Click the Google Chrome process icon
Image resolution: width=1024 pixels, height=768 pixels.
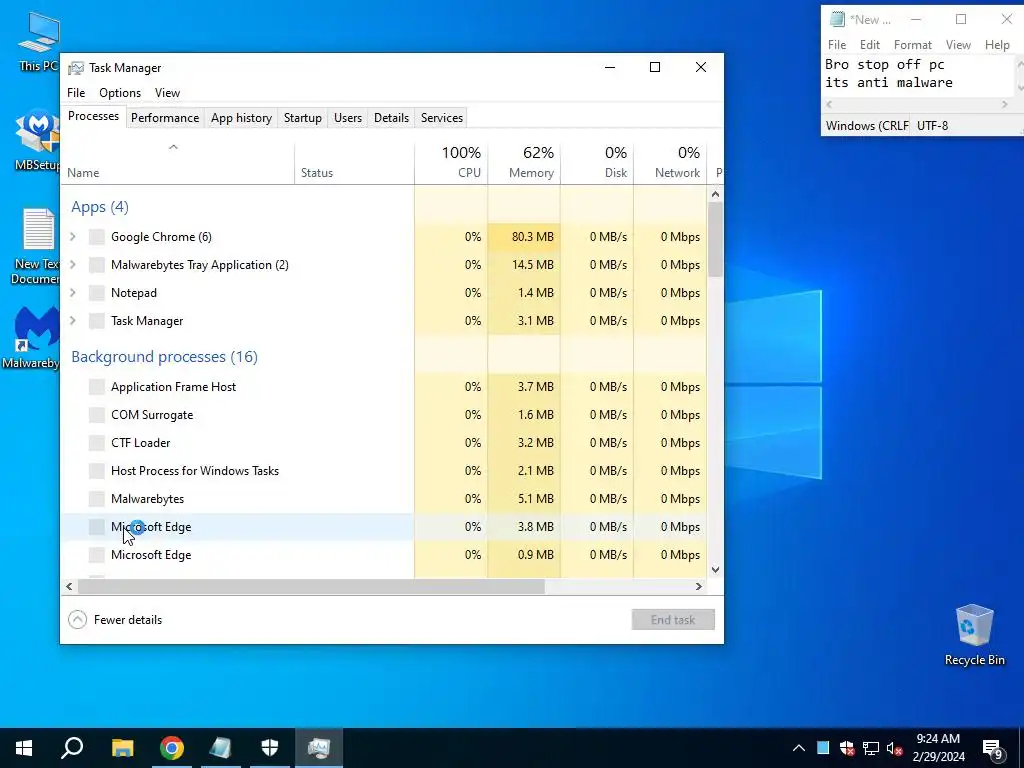pyautogui.click(x=97, y=237)
